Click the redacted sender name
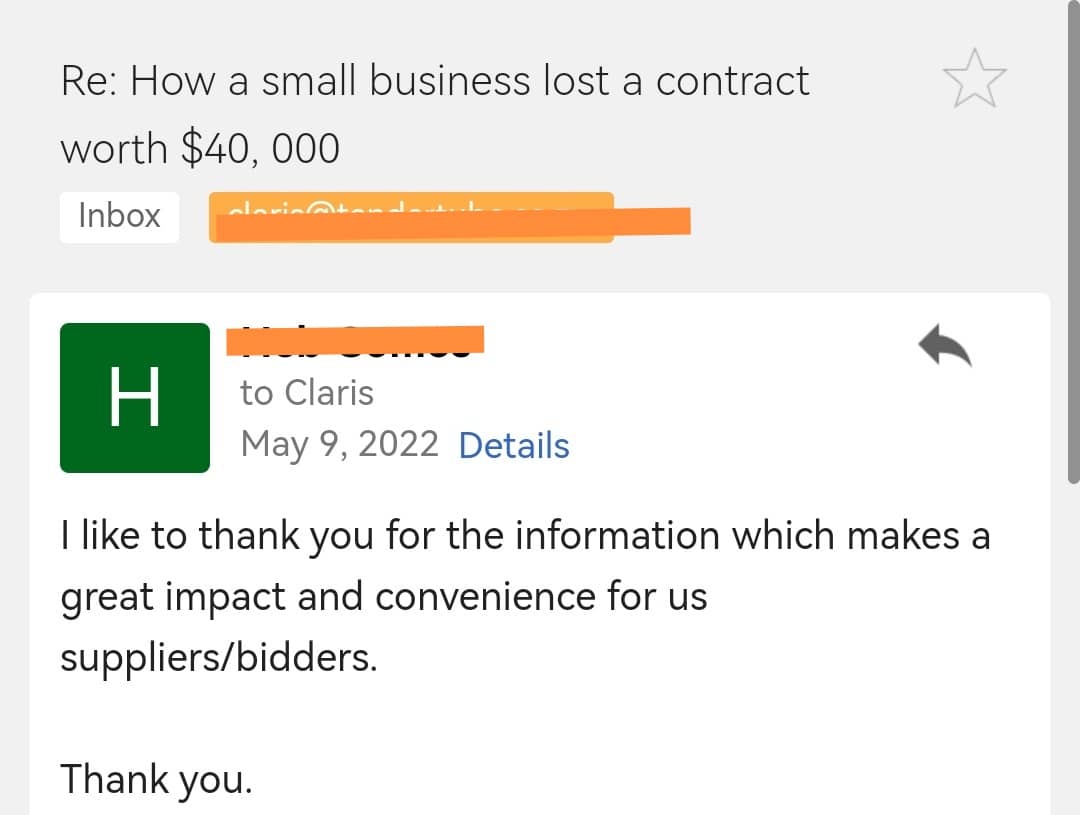The image size is (1080, 815). point(355,341)
